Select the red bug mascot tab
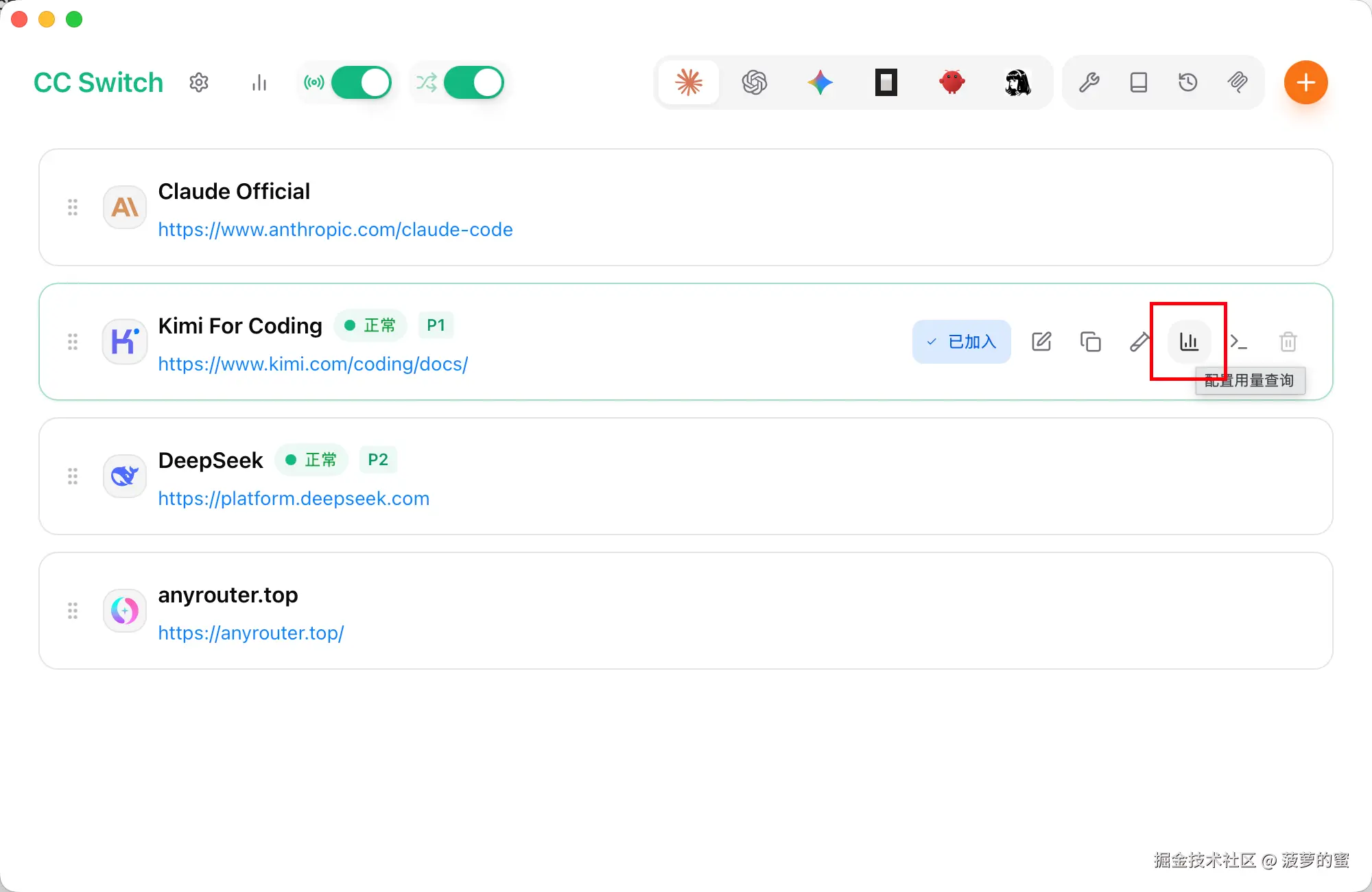 (951, 82)
